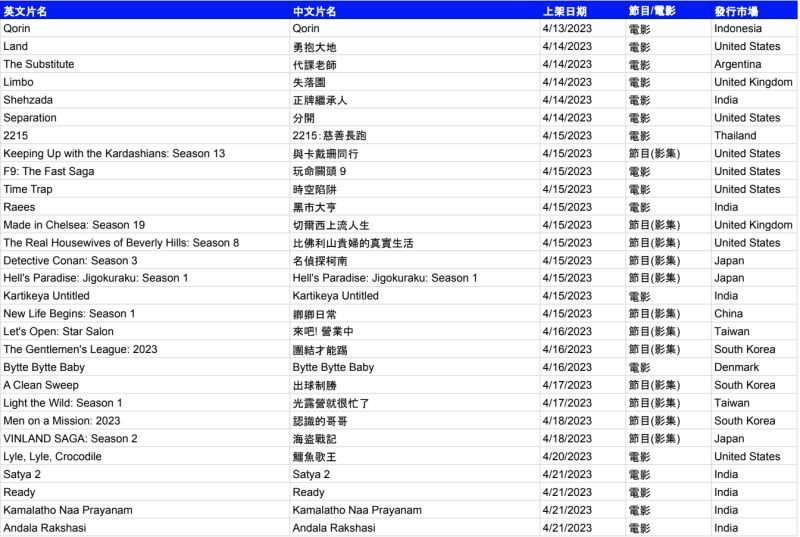Click Indonesia in the market column
The width and height of the screenshot is (800, 537).
(x=738, y=29)
